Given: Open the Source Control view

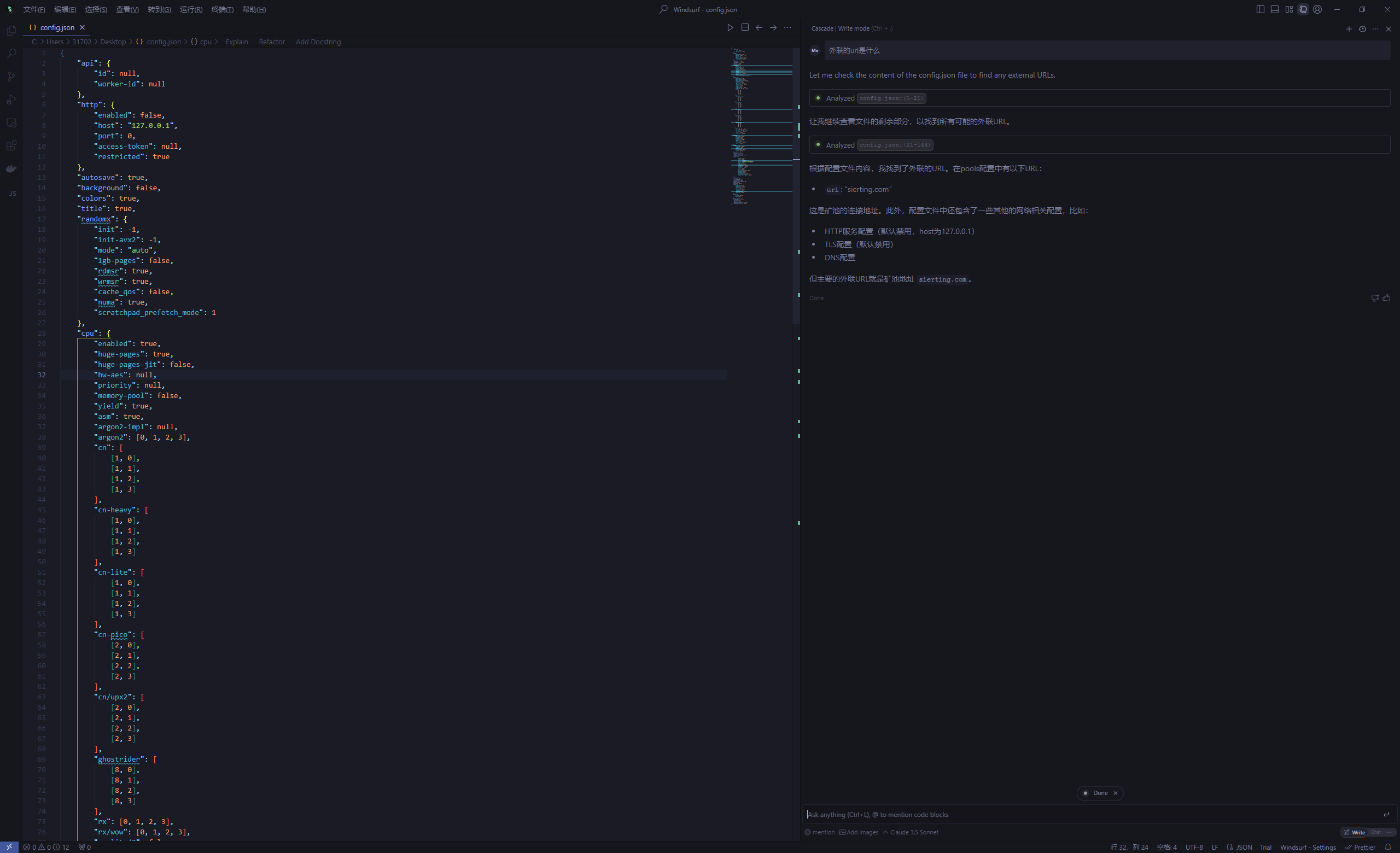Looking at the screenshot, I should point(11,77).
